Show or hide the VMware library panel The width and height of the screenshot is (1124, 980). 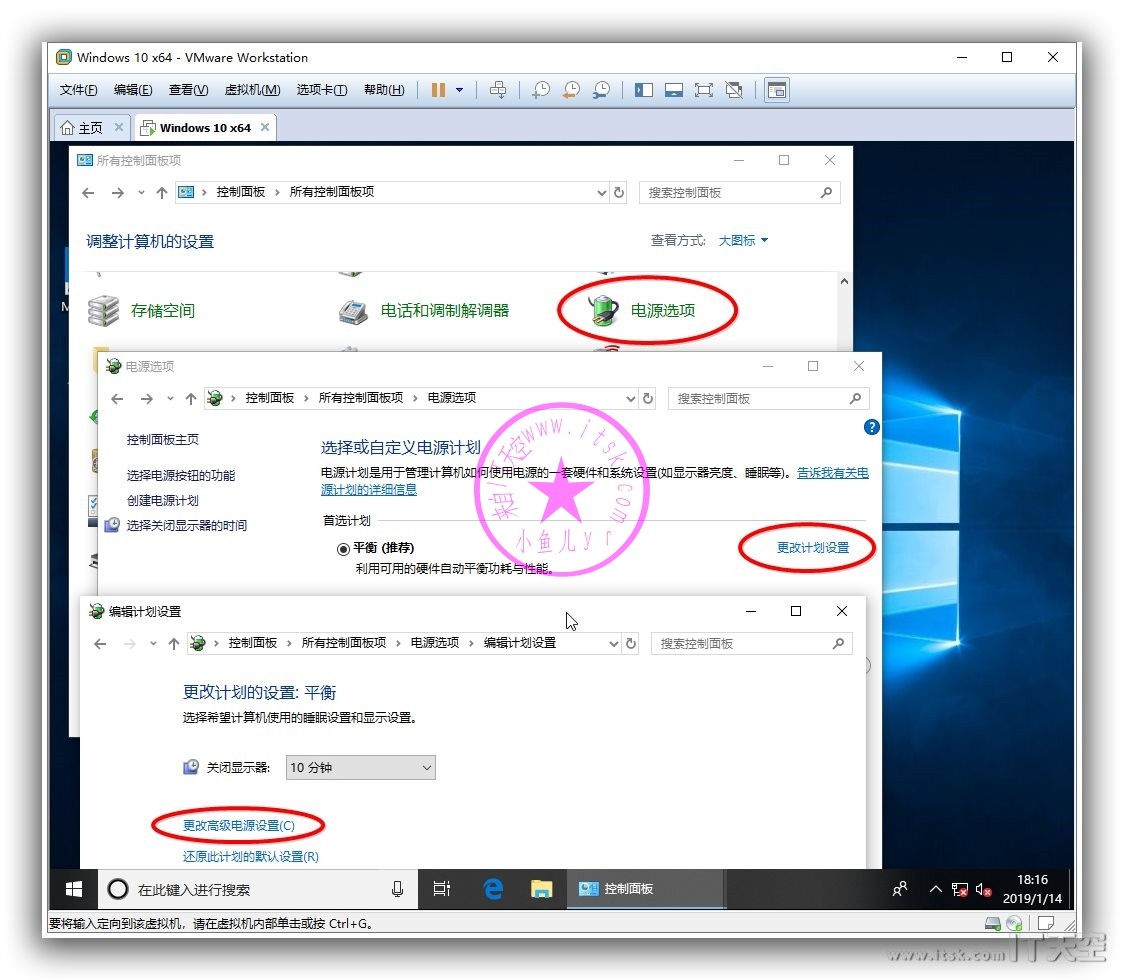coord(644,90)
